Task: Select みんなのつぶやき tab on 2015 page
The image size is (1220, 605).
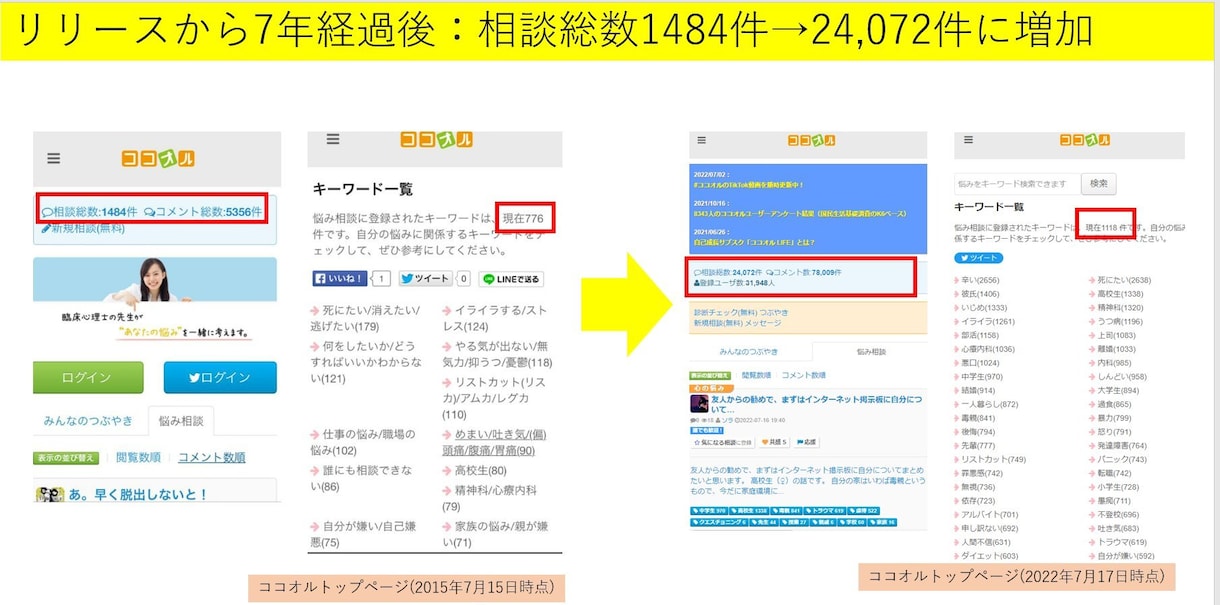Action: click(x=88, y=421)
